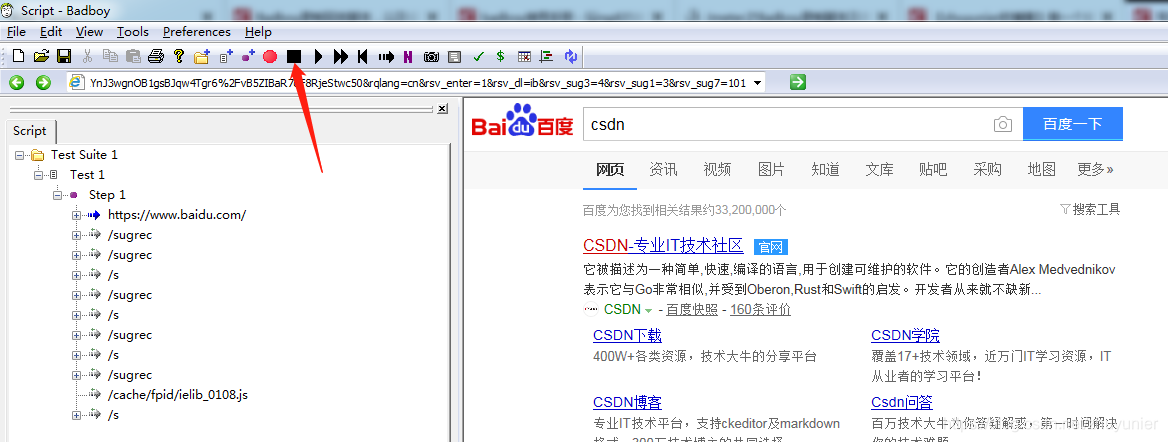Open variables with green dollar icon
The width and height of the screenshot is (1168, 442).
[x=501, y=56]
